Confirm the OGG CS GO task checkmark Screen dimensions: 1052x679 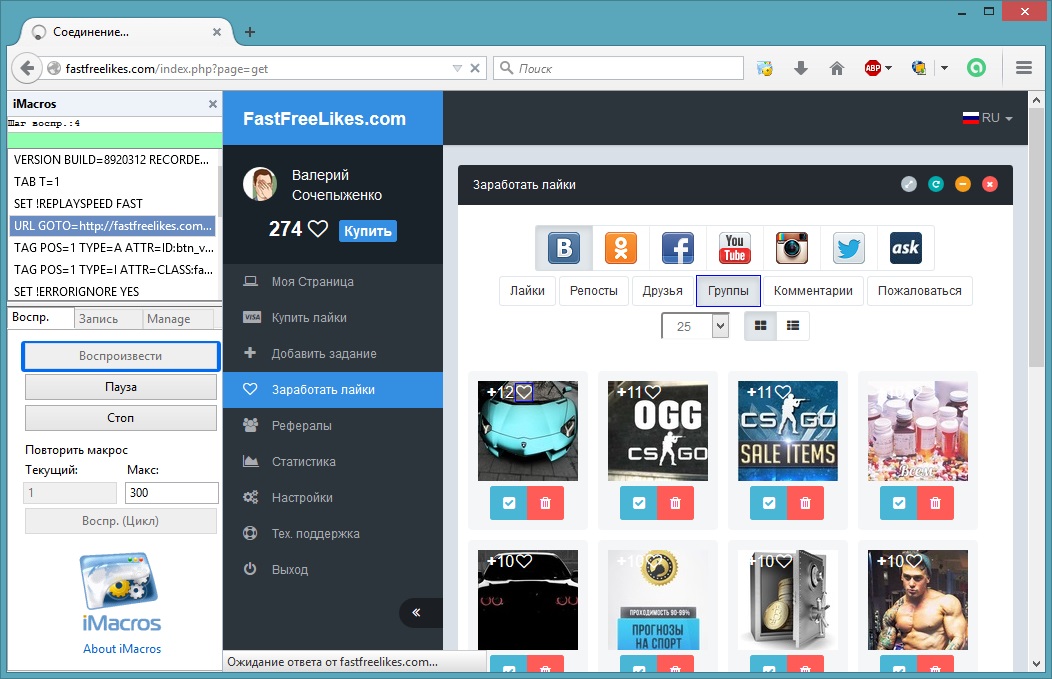coord(639,503)
